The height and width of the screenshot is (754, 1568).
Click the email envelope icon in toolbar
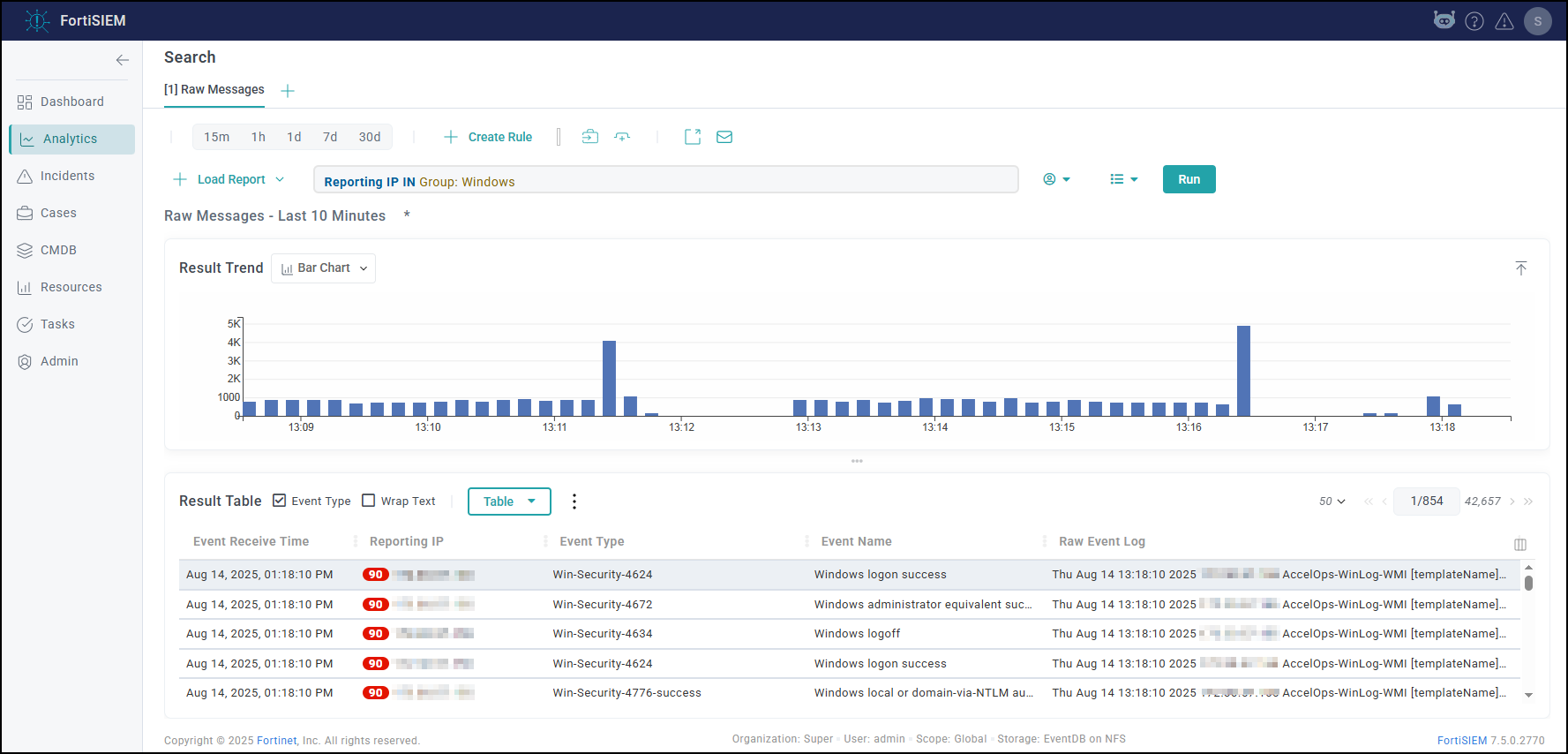[724, 137]
